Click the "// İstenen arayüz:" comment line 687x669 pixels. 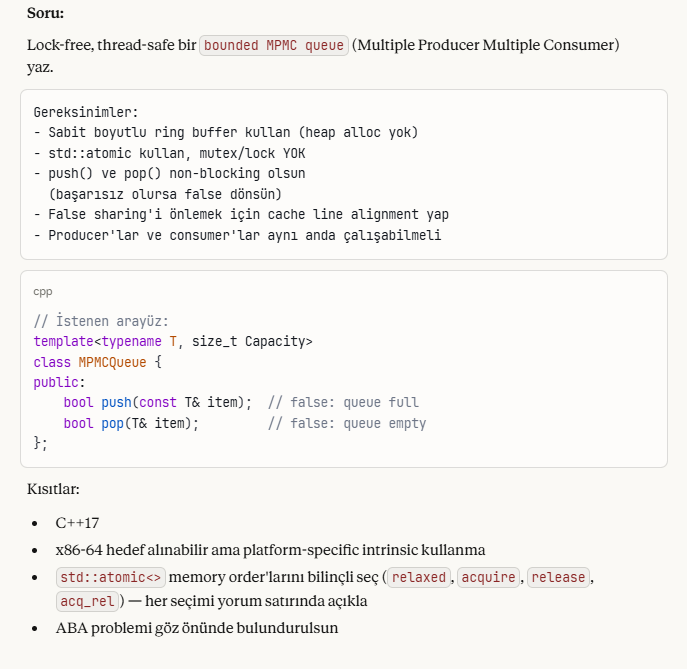point(101,321)
